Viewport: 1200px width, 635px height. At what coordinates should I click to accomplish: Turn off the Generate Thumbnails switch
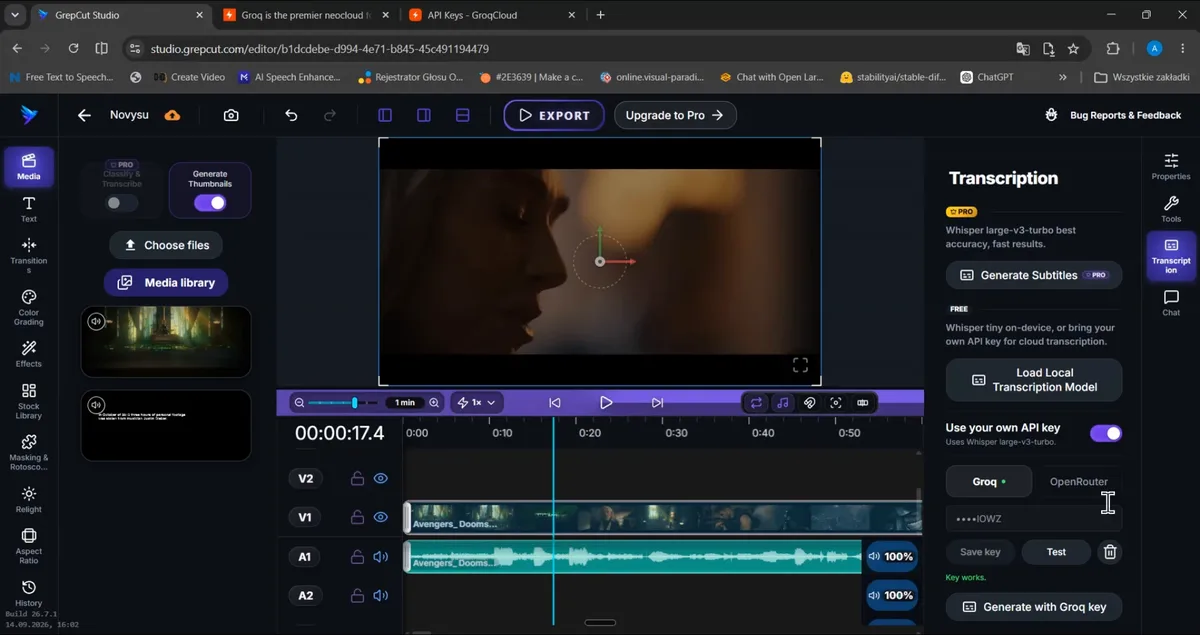click(210, 203)
